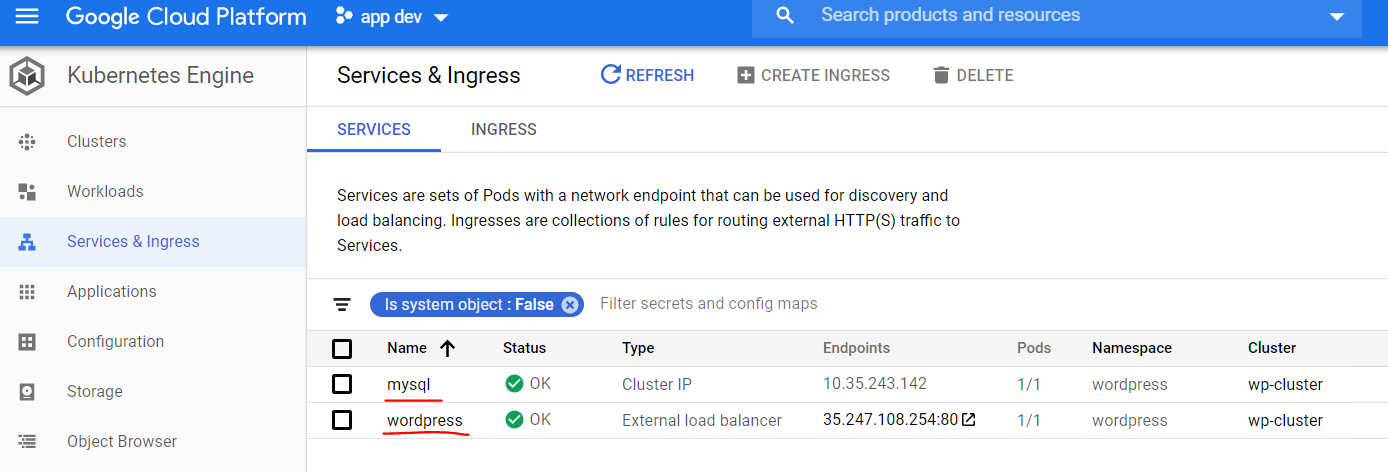Click the Configuration sidebar icon
Screen dimensions: 1388x472
click(27, 342)
